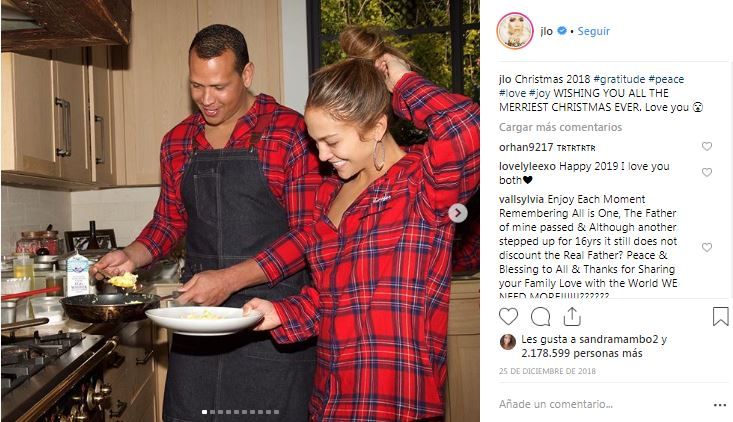Viewport: 733px width, 422px height.
Task: Go to next photo with carousel arrow
Action: (458, 213)
